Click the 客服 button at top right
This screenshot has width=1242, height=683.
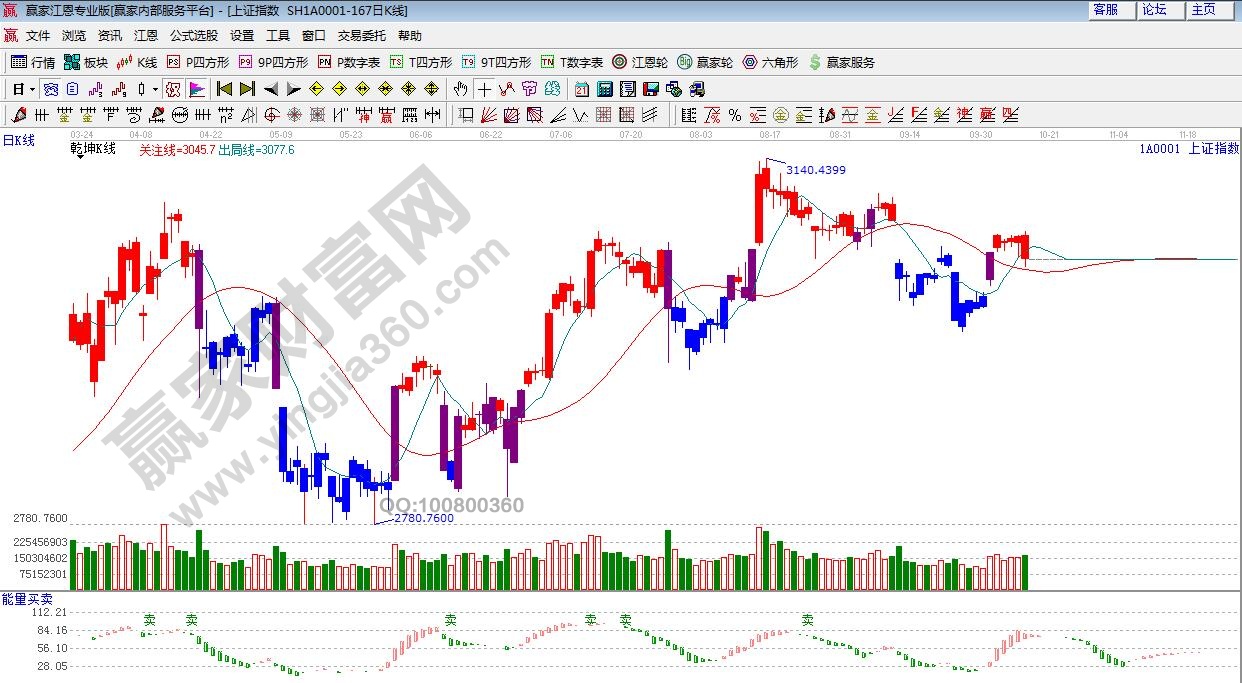1106,10
